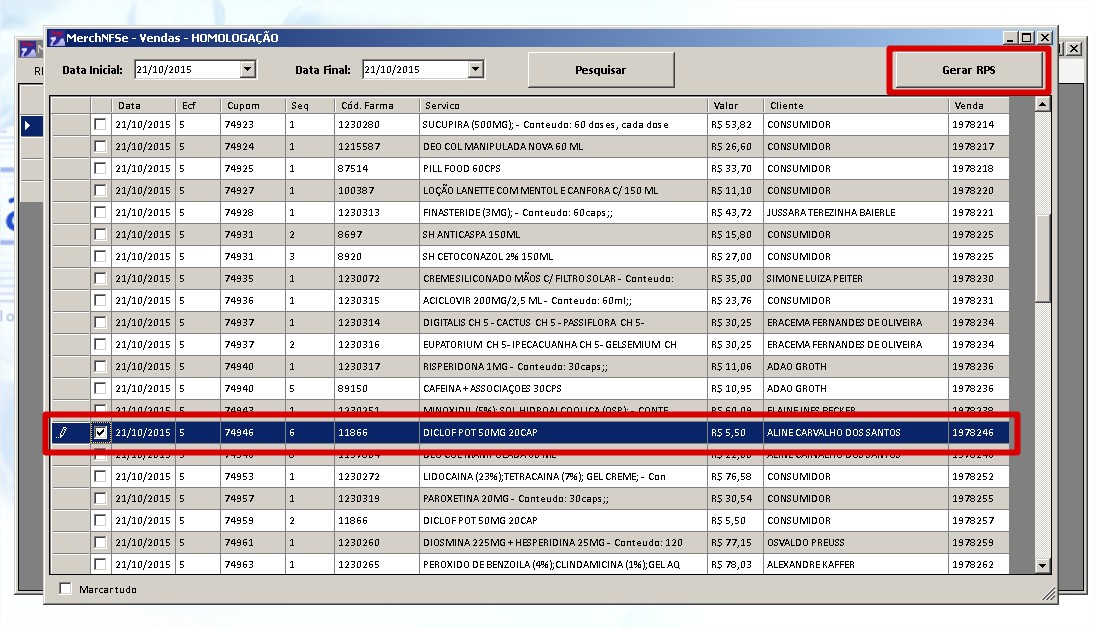Click the window resize grip corner
1095x628 pixels.
point(1049,595)
